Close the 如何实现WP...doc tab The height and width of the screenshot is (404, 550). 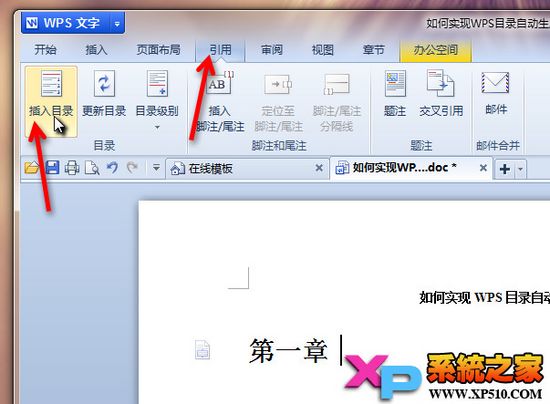pyautogui.click(x=483, y=168)
